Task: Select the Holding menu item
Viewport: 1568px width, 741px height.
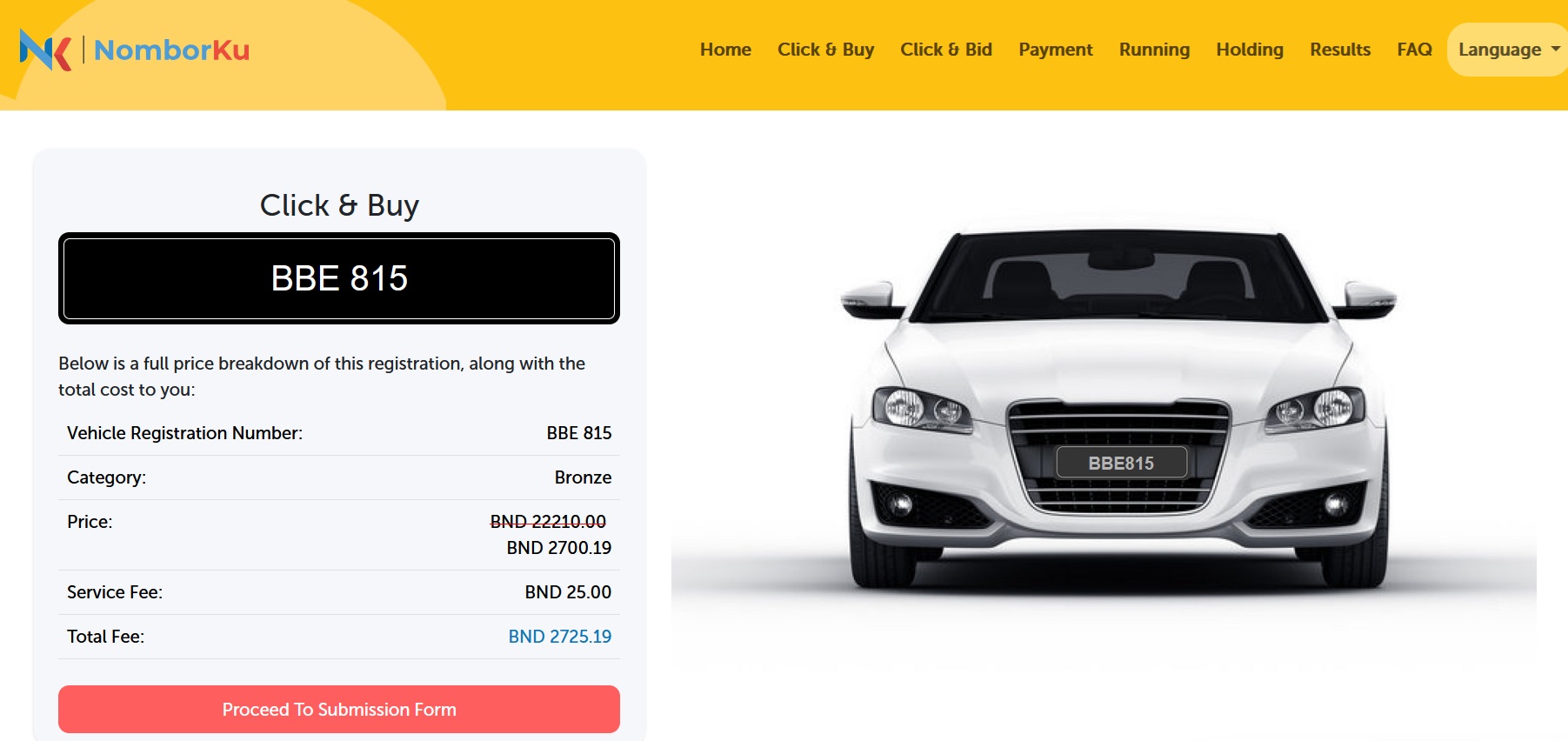Action: (1250, 50)
